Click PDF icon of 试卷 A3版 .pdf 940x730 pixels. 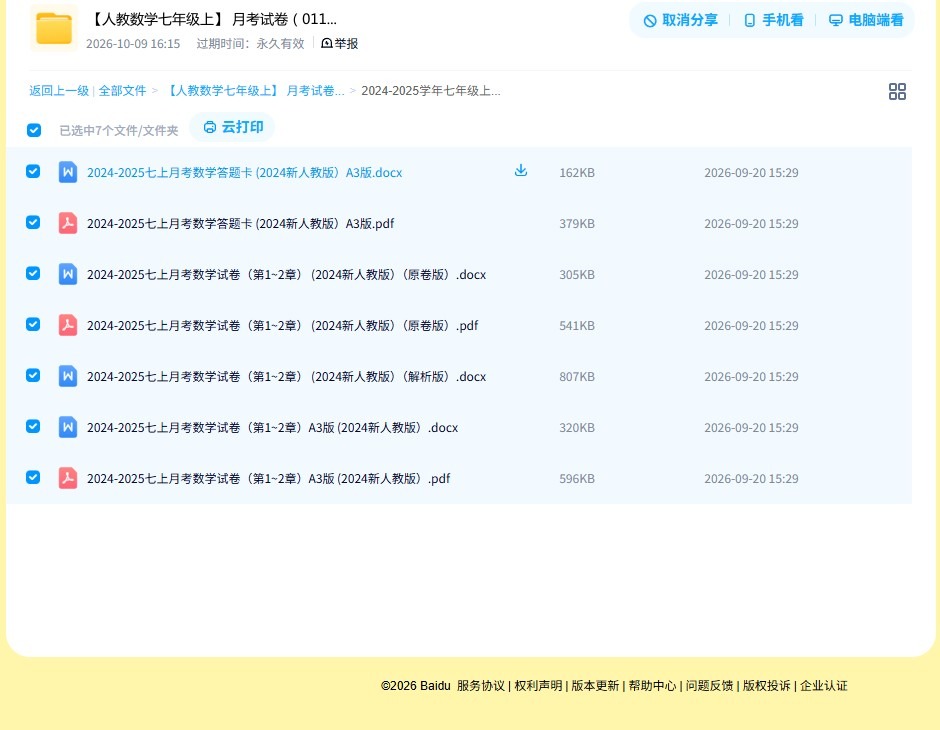[x=68, y=478]
